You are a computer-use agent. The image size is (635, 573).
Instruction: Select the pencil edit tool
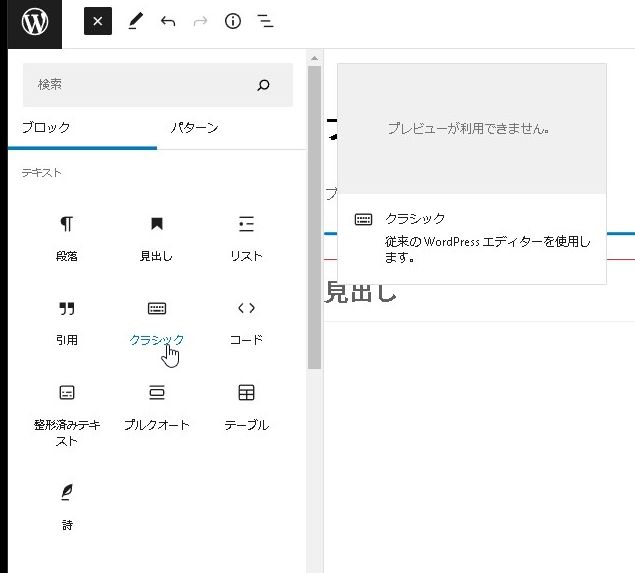(135, 22)
